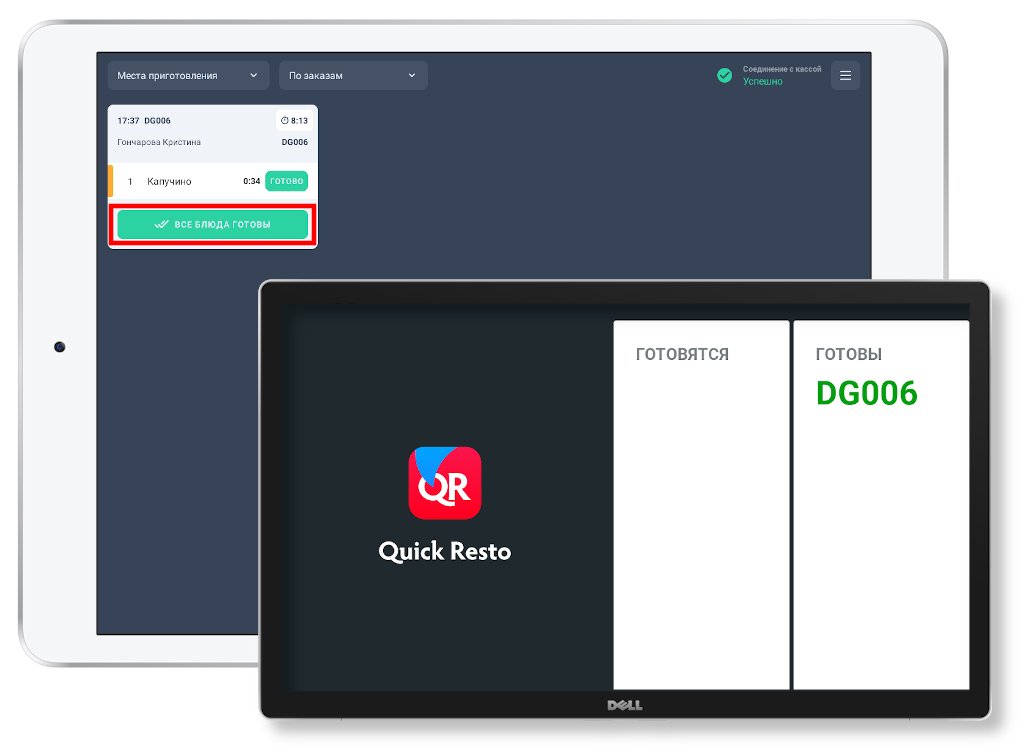Click ready order number DG006 in green
Image resolution: width=1024 pixels, height=753 pixels.
pyautogui.click(x=866, y=394)
